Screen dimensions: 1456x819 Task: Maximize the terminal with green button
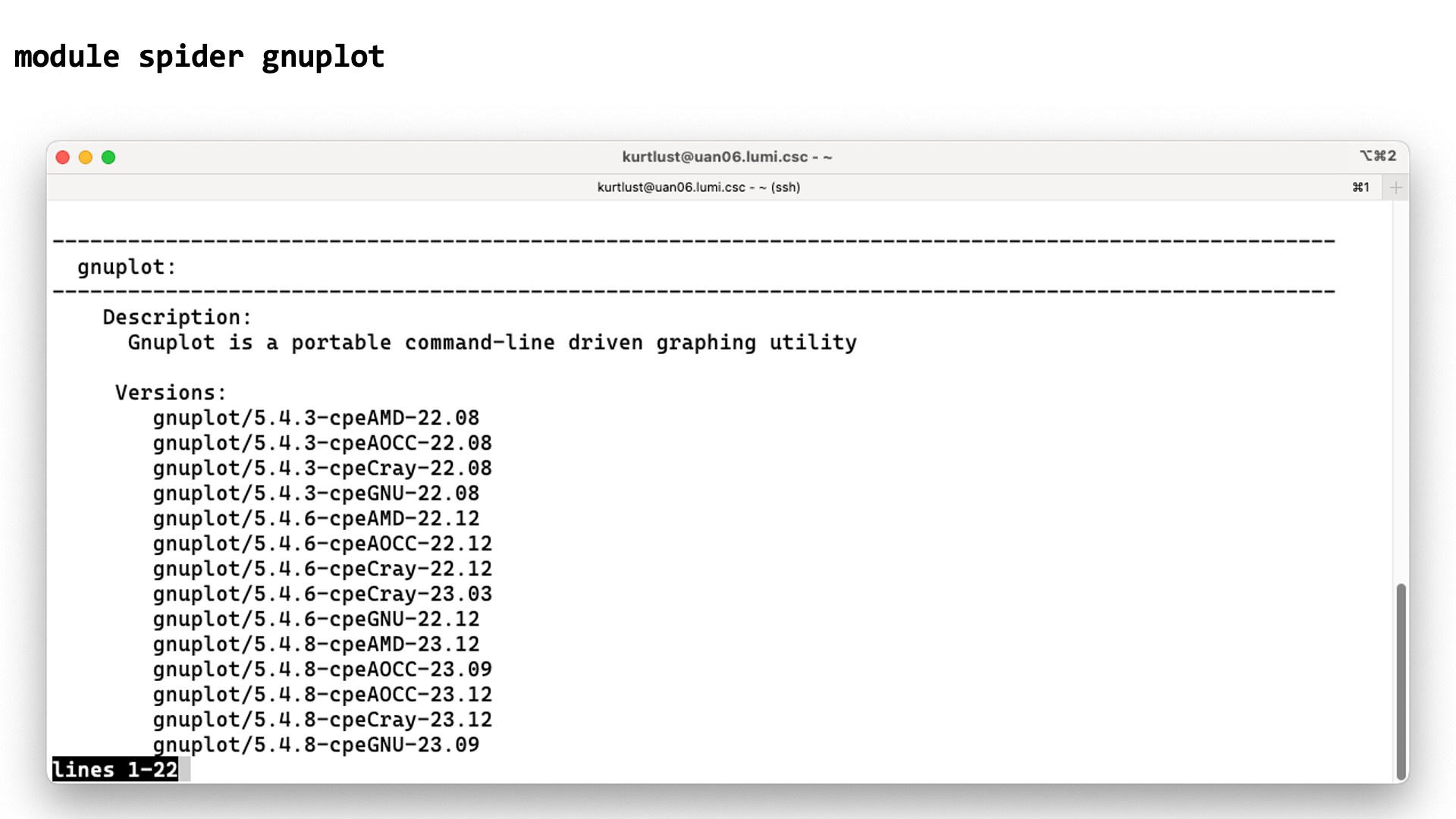pos(108,157)
